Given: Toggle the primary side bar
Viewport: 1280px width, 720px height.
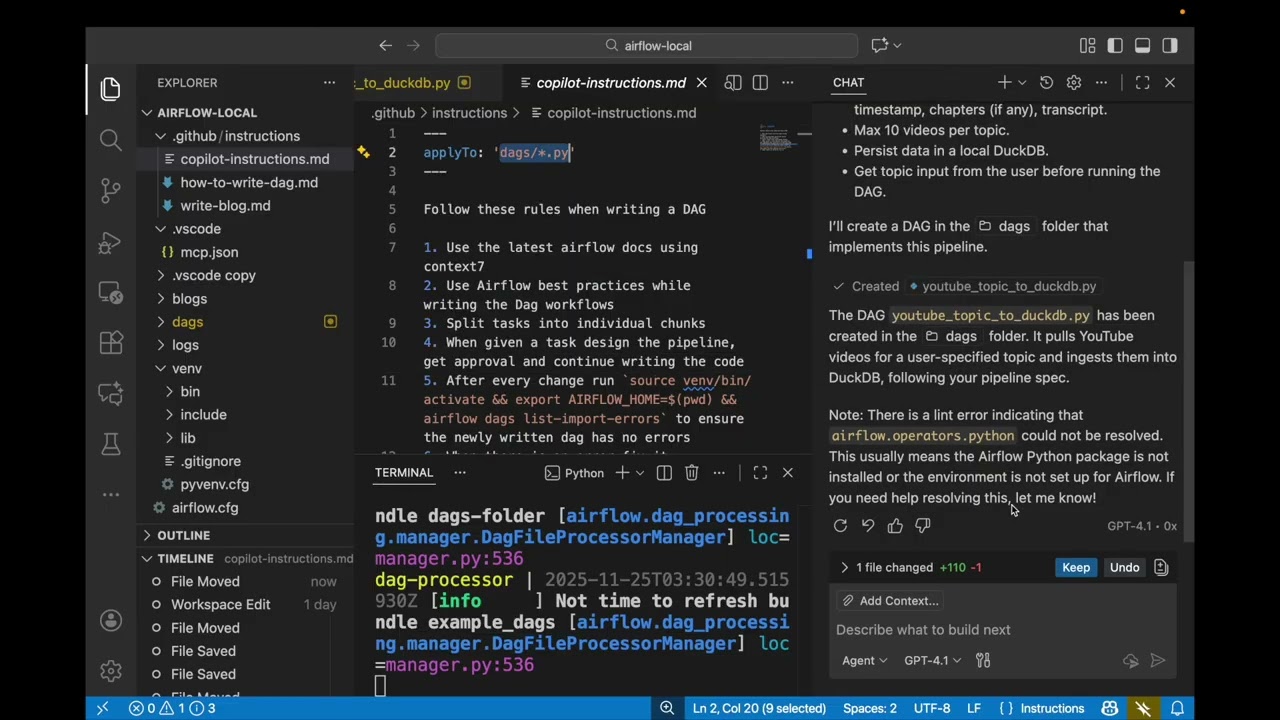Looking at the screenshot, I should pyautogui.click(x=1115, y=45).
